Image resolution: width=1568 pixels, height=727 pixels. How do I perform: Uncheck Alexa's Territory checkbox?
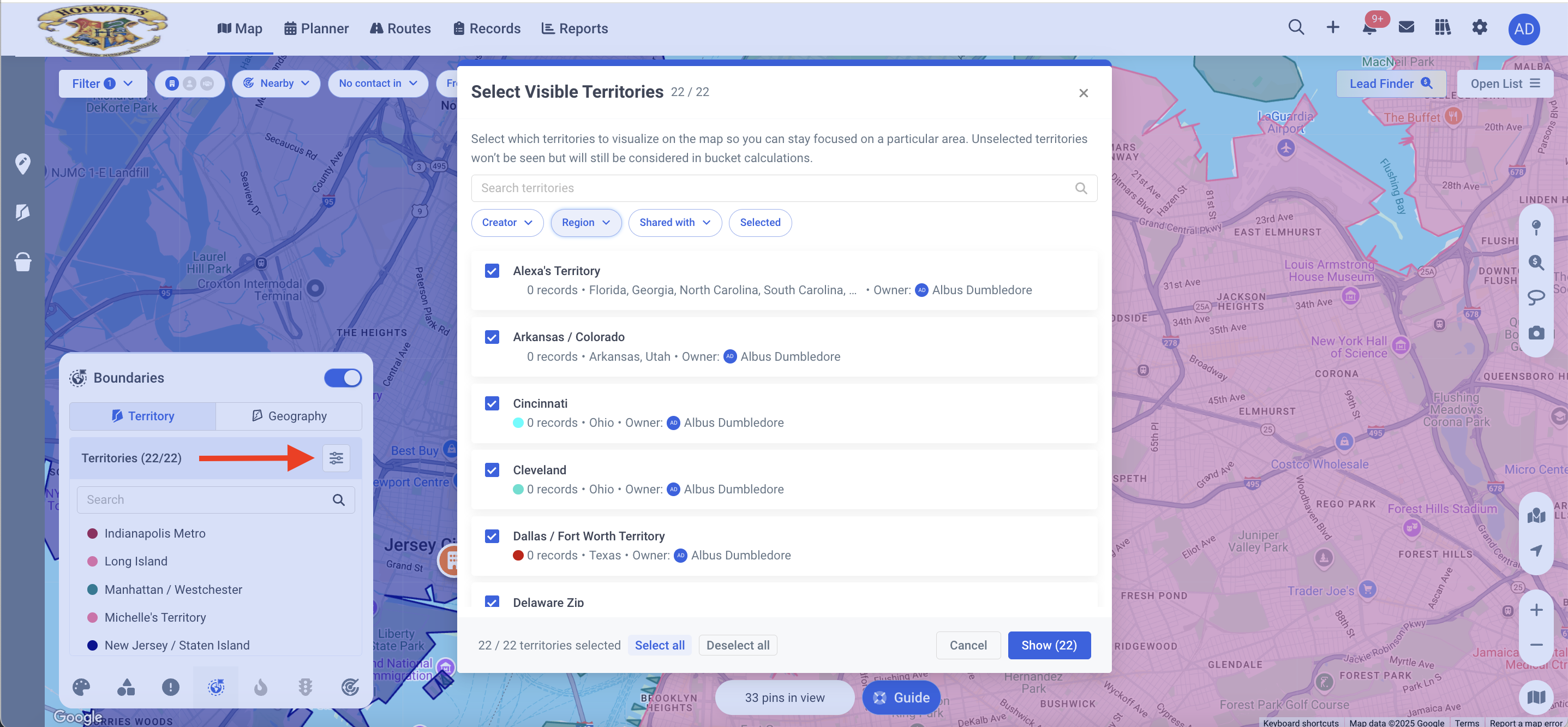[492, 270]
